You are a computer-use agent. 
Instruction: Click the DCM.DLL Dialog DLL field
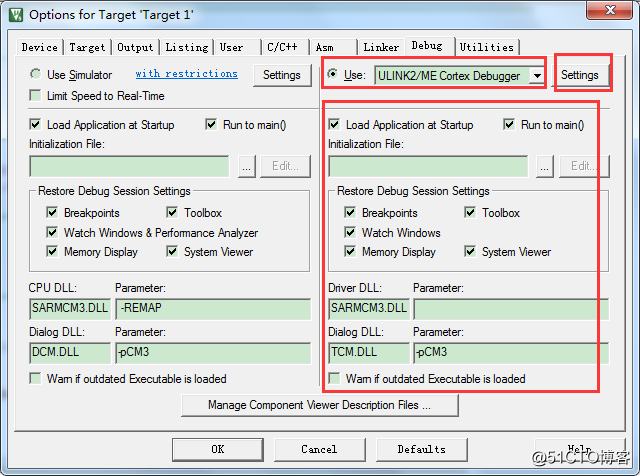(70, 353)
